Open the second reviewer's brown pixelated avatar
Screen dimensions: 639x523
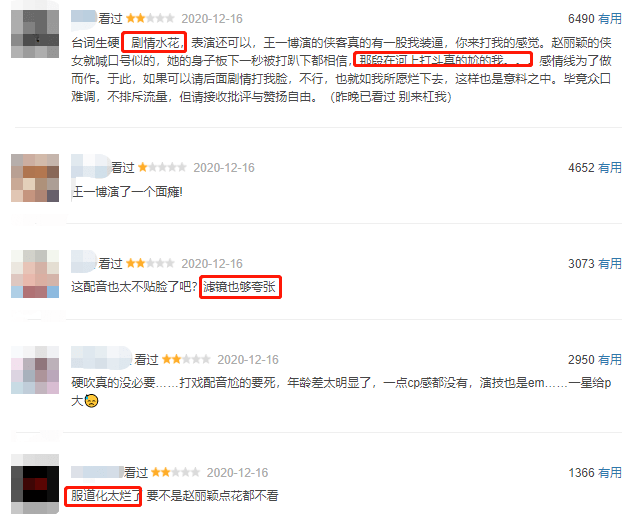coord(35,178)
